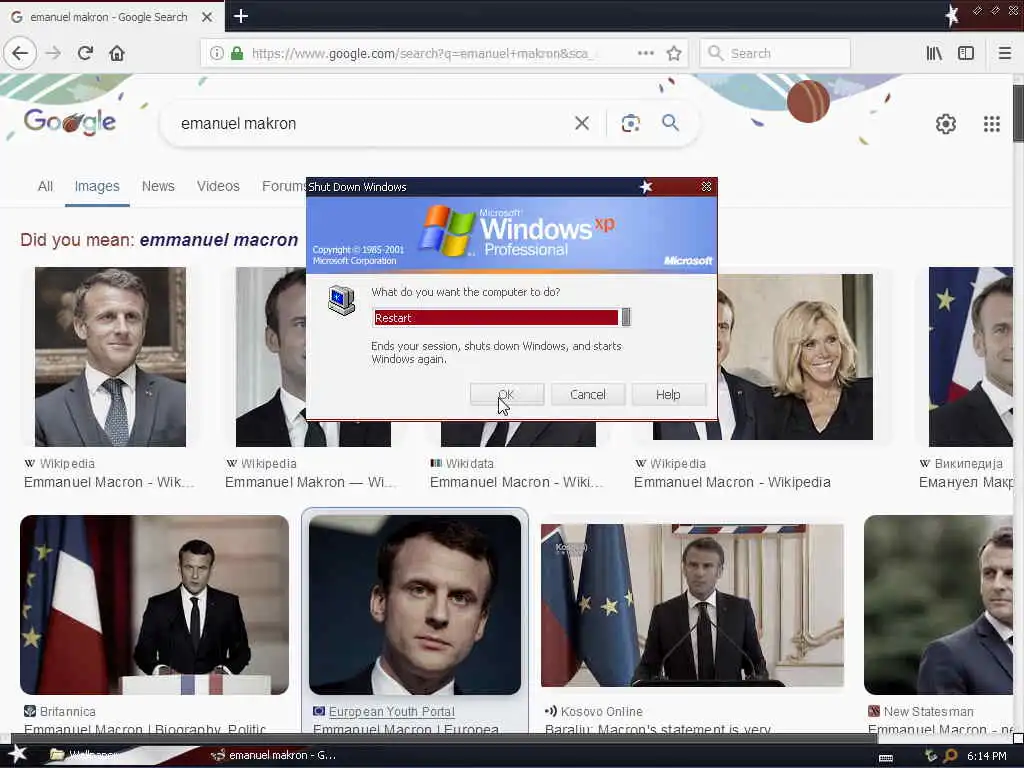Focus the Firefox Search box
Viewport: 1024px width, 768px height.
[775, 54]
